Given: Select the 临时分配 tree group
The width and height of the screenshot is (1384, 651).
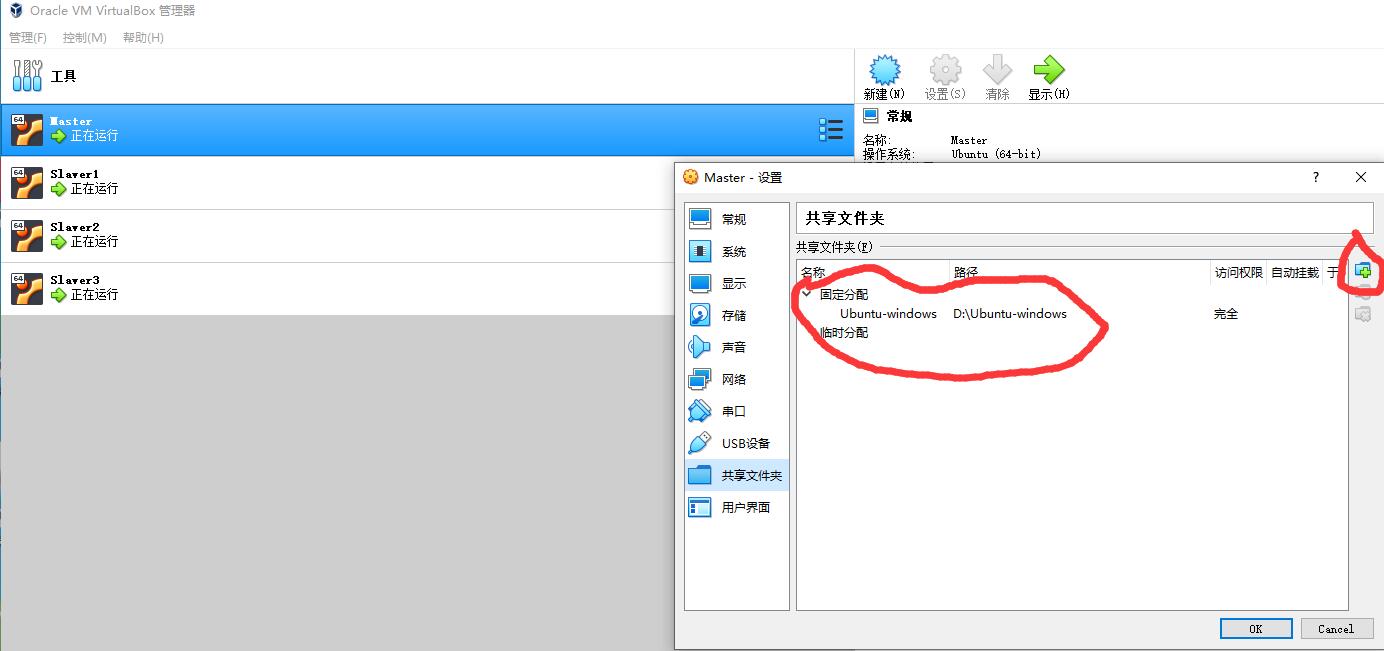Looking at the screenshot, I should pos(843,333).
